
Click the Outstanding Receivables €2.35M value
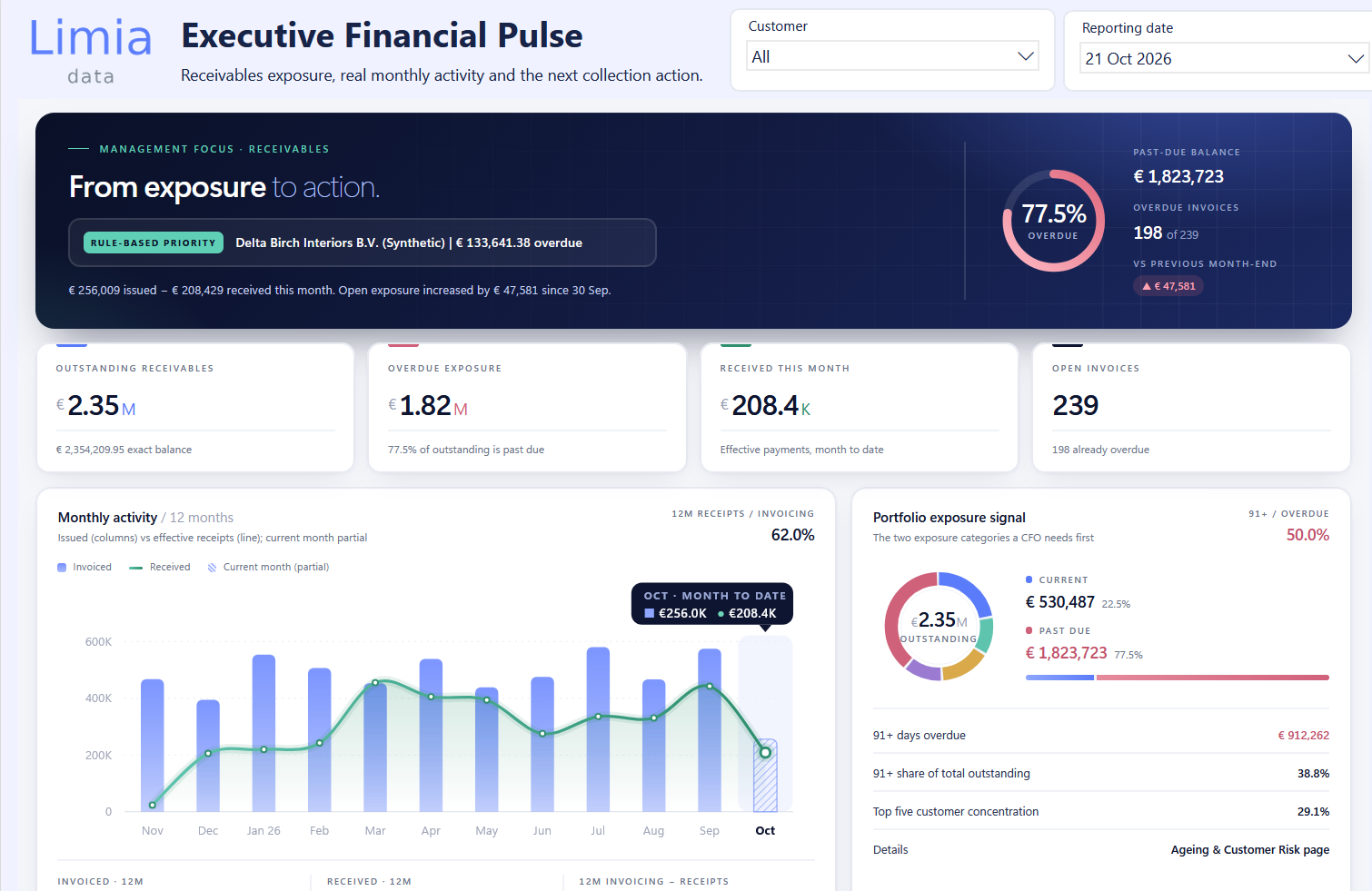[96, 405]
